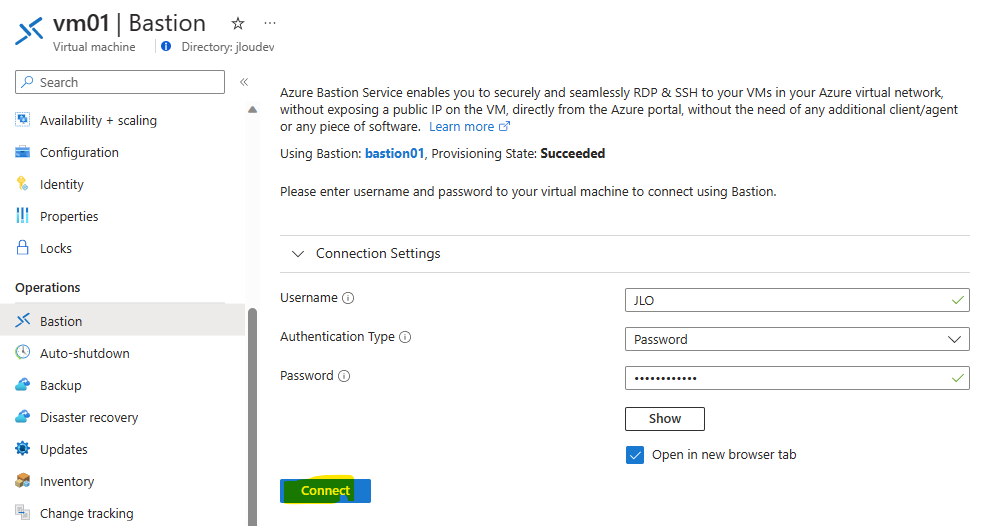The image size is (983, 526).
Task: Click the Configuration toolbox icon
Action: point(23,152)
